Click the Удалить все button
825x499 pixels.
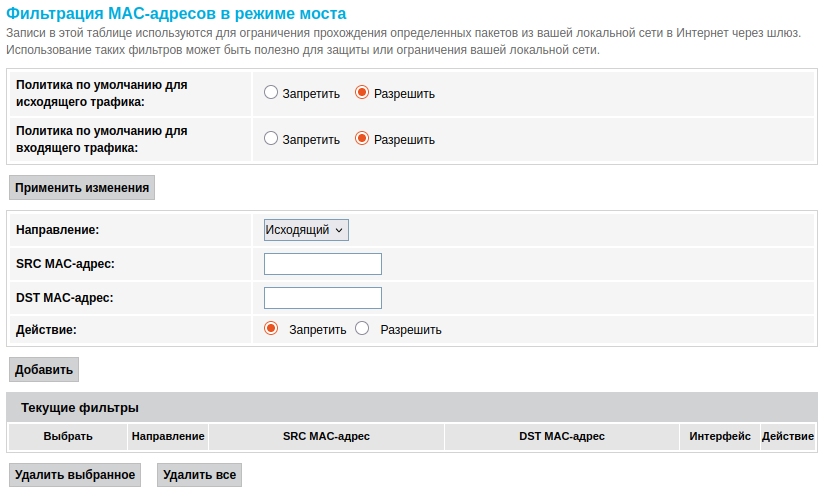200,474
